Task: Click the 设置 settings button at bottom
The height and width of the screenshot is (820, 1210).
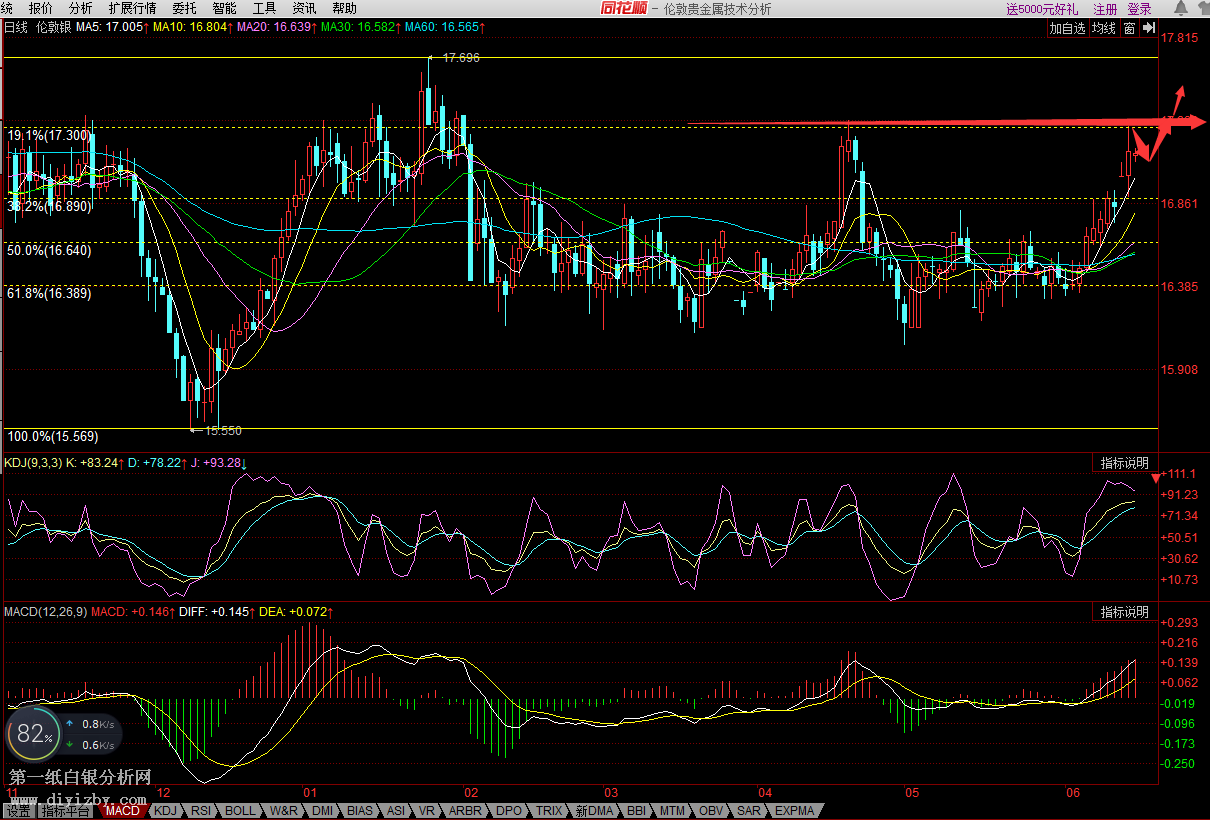Action: pyautogui.click(x=17, y=811)
